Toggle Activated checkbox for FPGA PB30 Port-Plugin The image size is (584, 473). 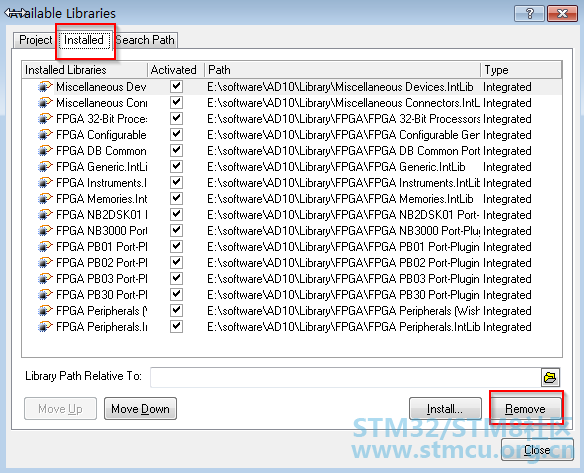click(176, 295)
